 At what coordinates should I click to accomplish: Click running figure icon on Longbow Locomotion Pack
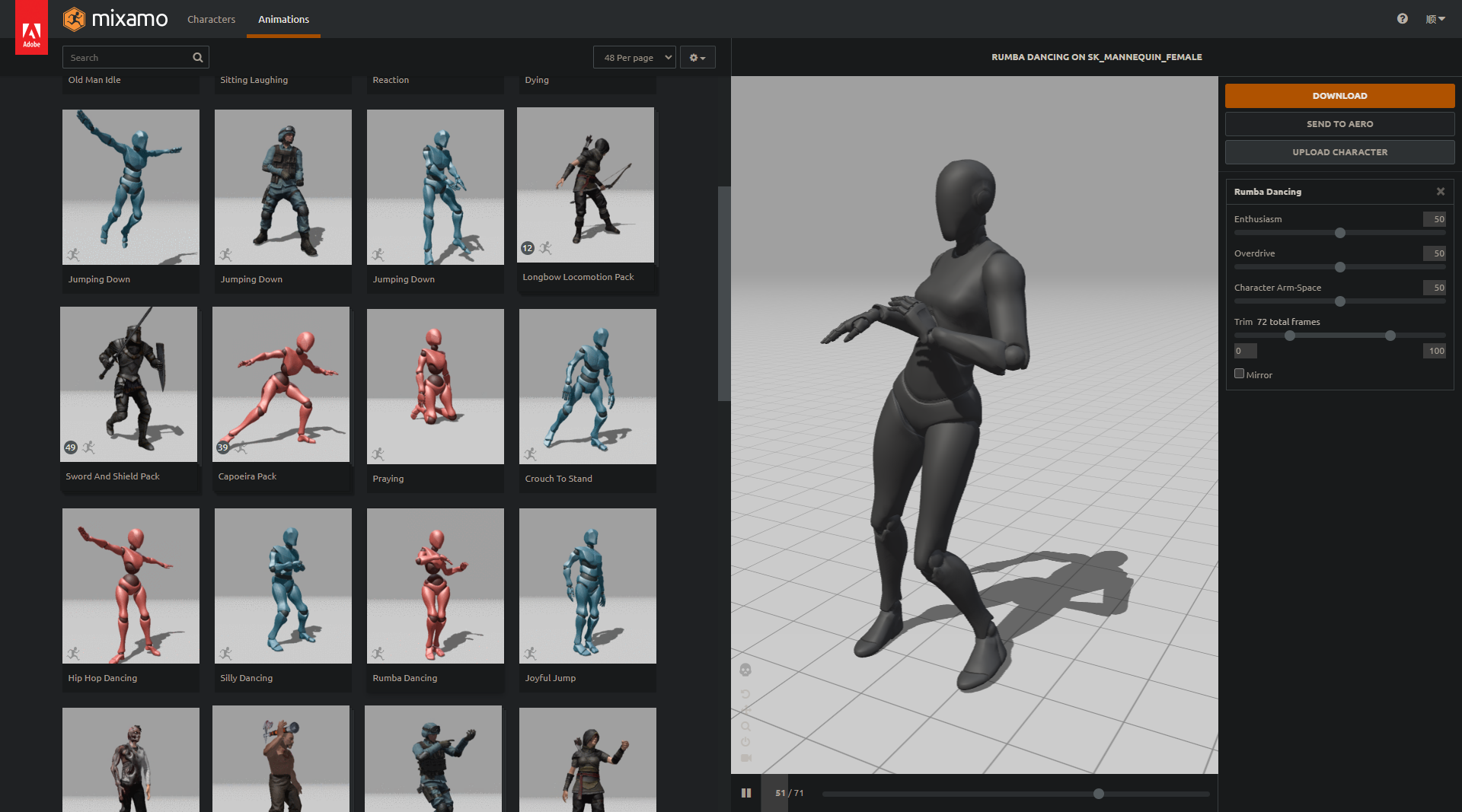click(546, 248)
